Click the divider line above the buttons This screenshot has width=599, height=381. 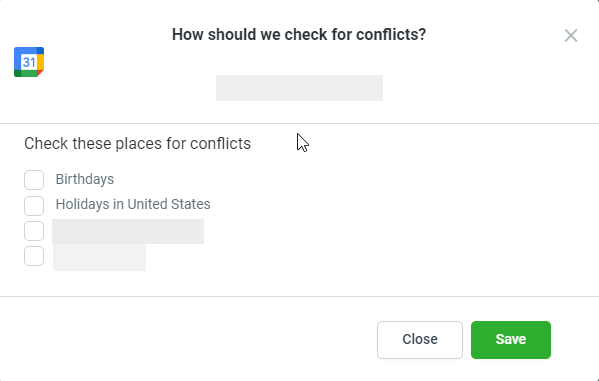tap(300, 296)
